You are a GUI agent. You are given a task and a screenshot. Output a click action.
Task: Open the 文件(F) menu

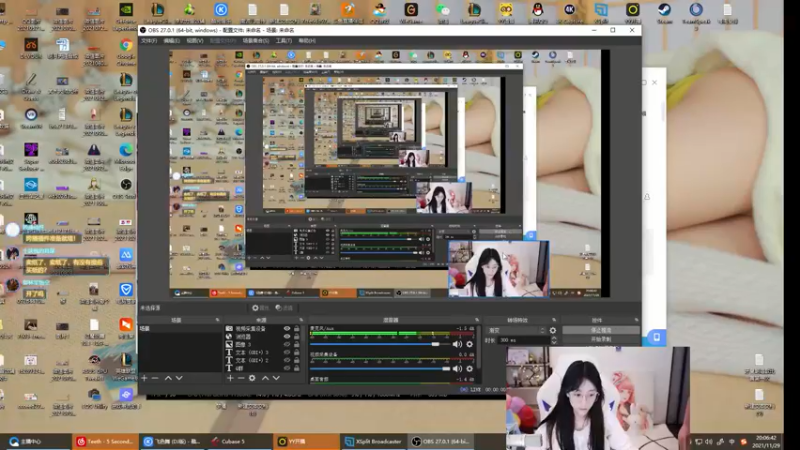tap(149, 41)
